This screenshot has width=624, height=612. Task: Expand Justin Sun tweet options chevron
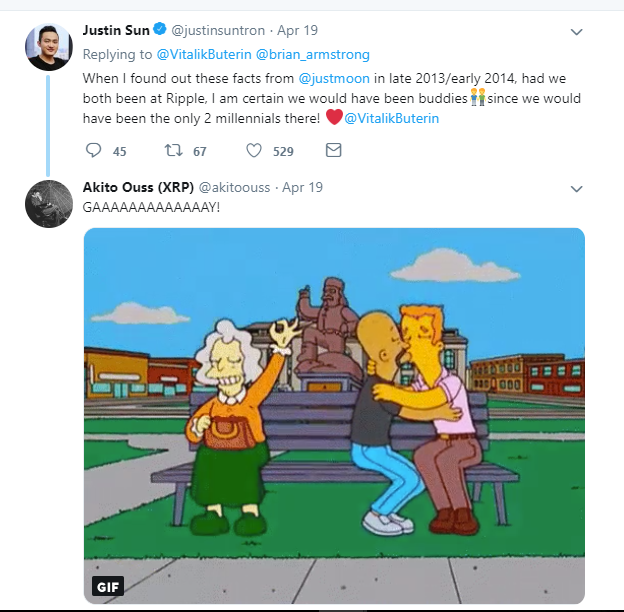[x=576, y=32]
